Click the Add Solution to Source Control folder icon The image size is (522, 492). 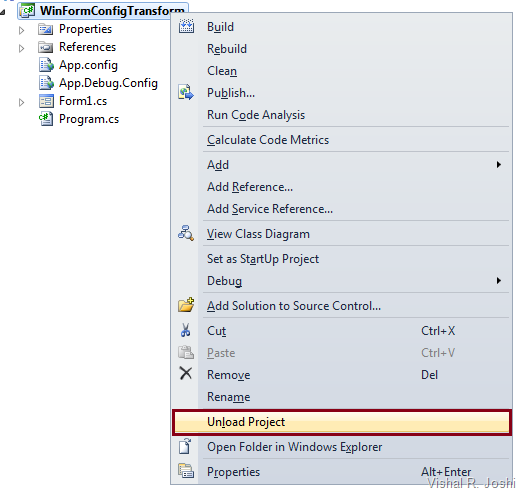point(186,305)
